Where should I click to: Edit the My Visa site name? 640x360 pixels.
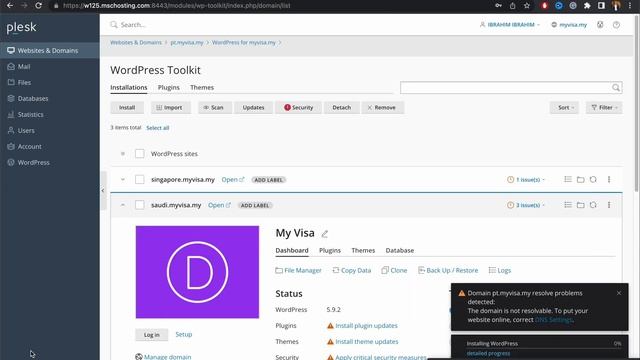[324, 234]
